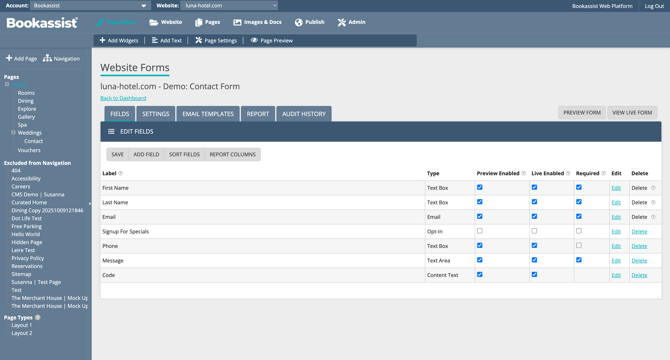Select Free Parking page in sidebar
This screenshot has height=360, width=670.
[x=26, y=226]
